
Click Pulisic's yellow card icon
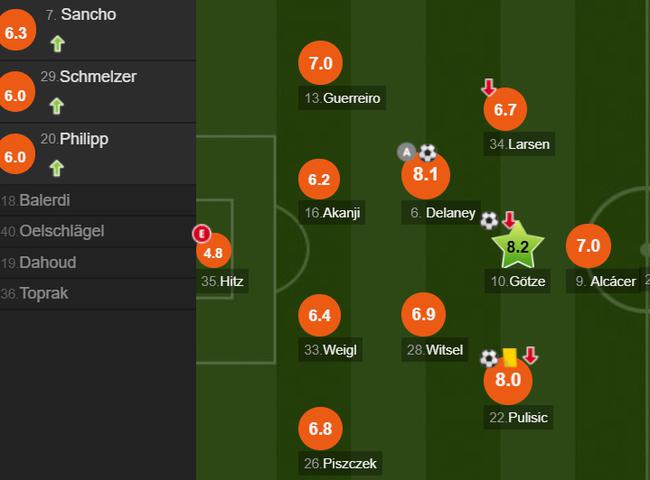coord(509,357)
